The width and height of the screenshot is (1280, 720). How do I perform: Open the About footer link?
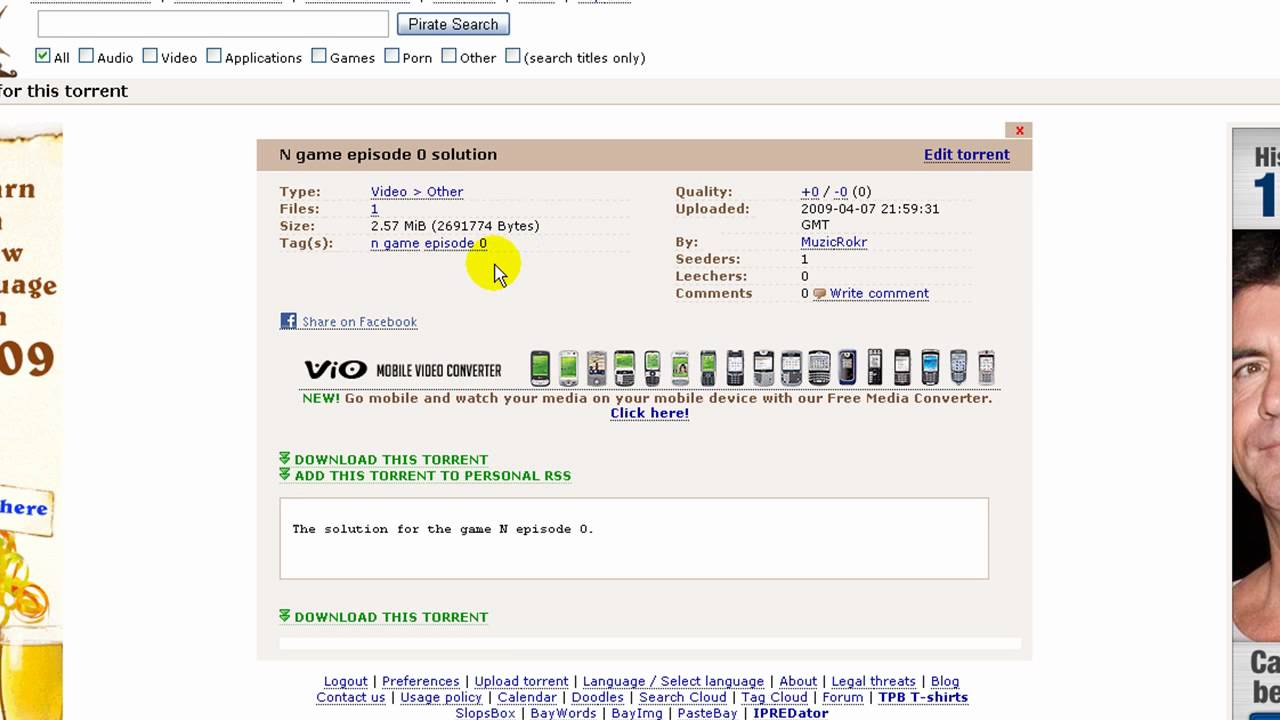tap(798, 681)
